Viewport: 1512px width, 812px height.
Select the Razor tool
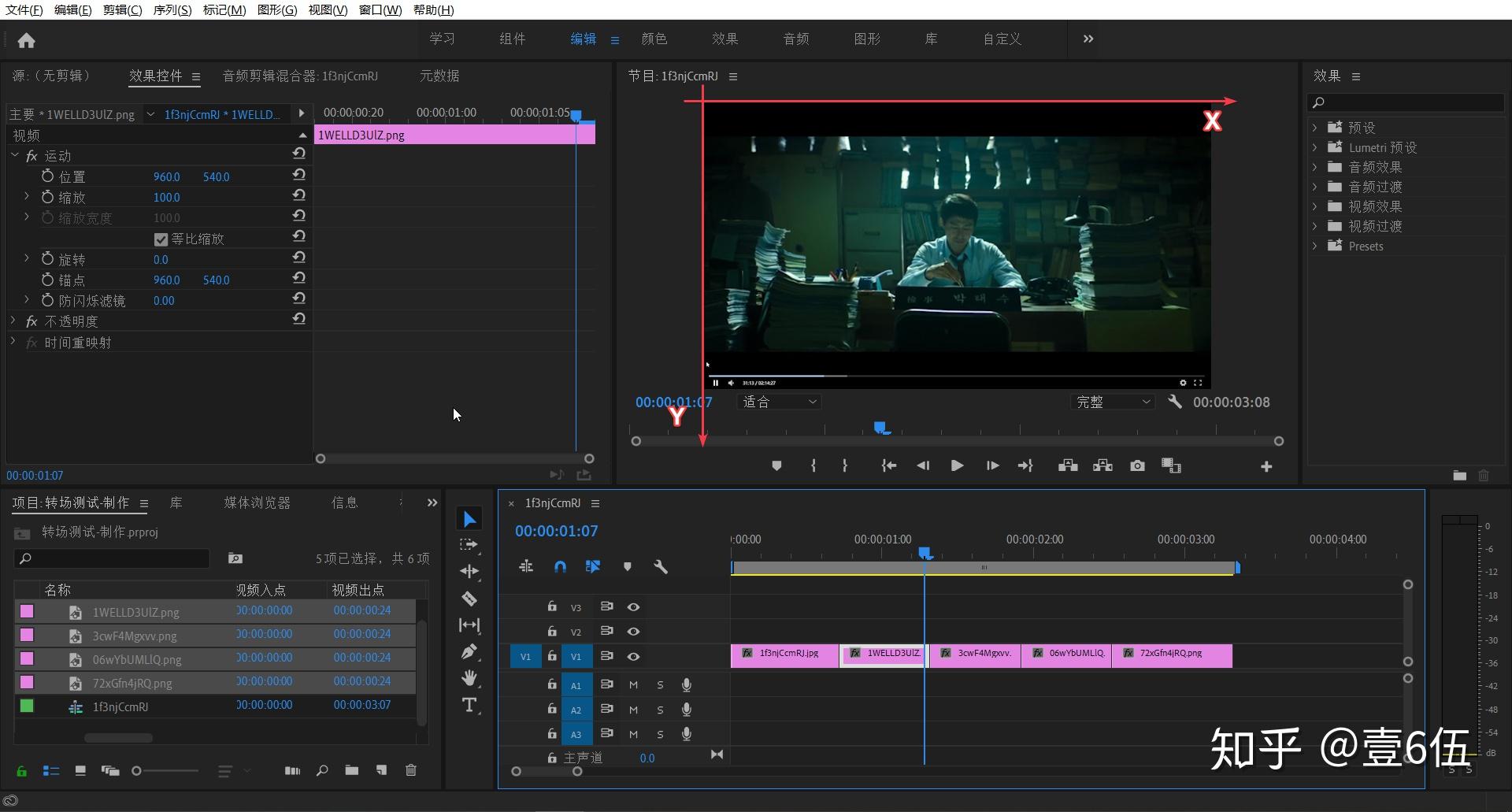click(x=469, y=599)
